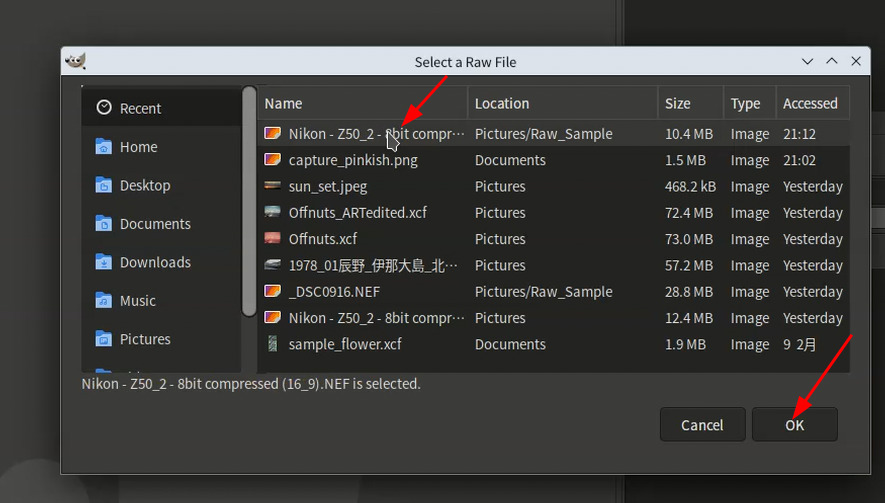
Task: Select sample_flower.xcf from the file list
Action: click(345, 344)
